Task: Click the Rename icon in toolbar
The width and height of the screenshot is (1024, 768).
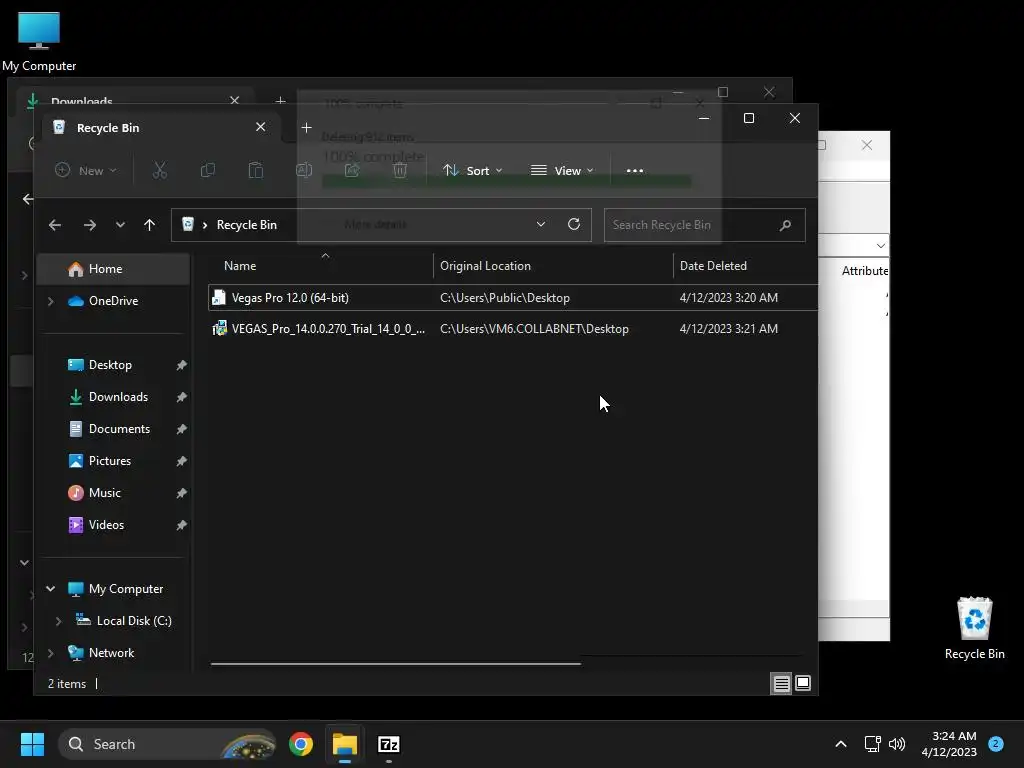Action: point(304,170)
